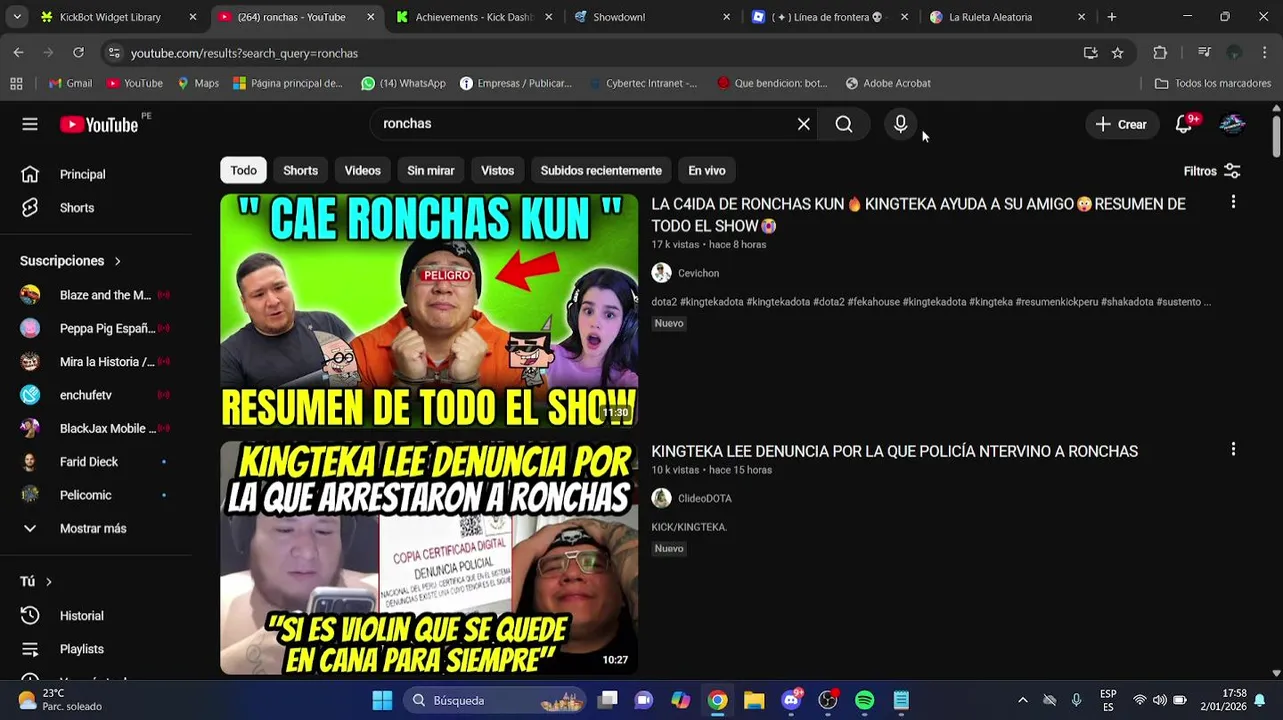Open the Windows Start button
The image size is (1283, 720).
[382, 701]
